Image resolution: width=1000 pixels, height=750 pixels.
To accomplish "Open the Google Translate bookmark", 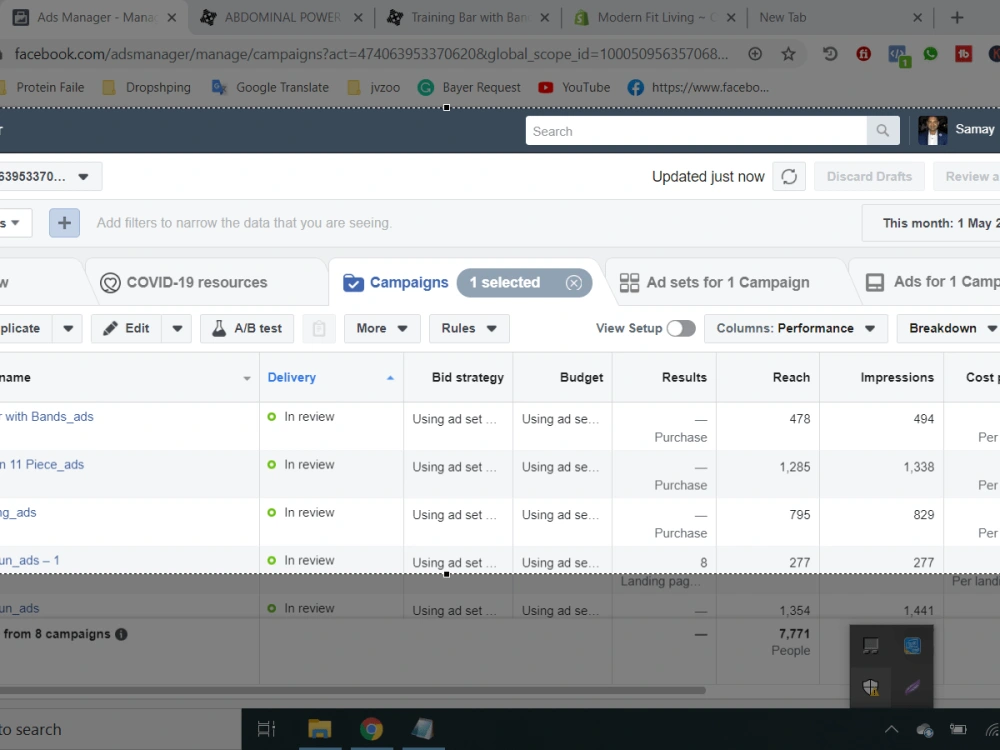I will (x=270, y=87).
